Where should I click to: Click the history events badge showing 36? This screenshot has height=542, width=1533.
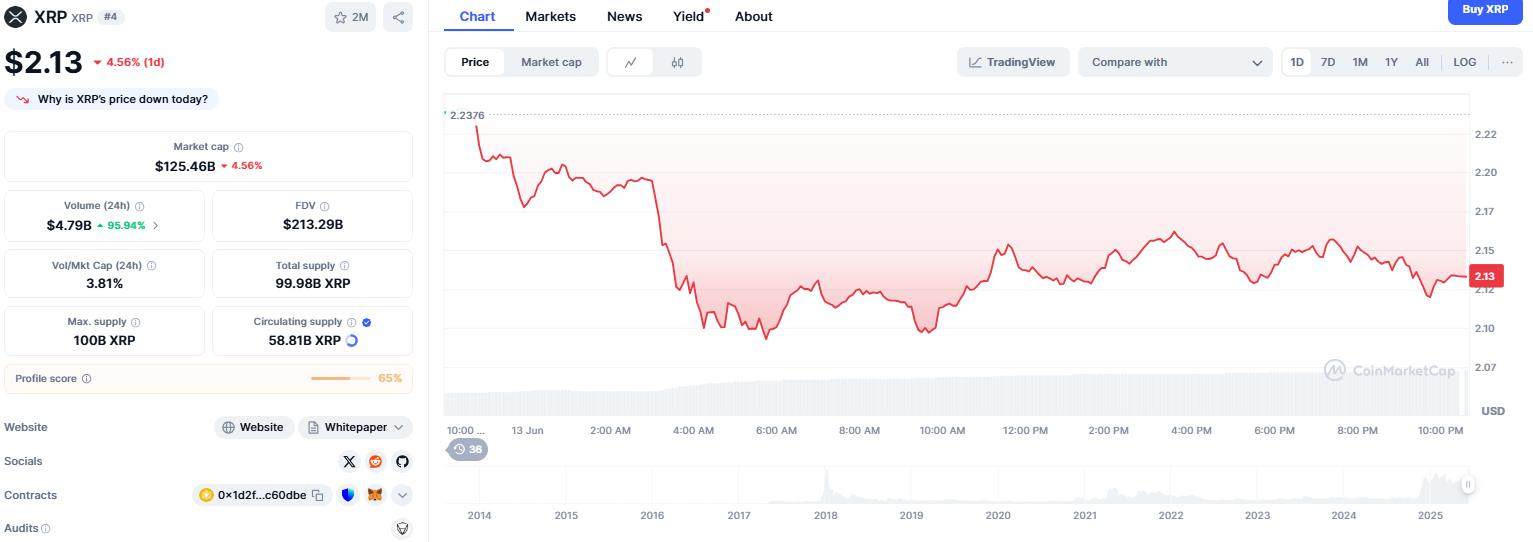pyautogui.click(x=467, y=450)
